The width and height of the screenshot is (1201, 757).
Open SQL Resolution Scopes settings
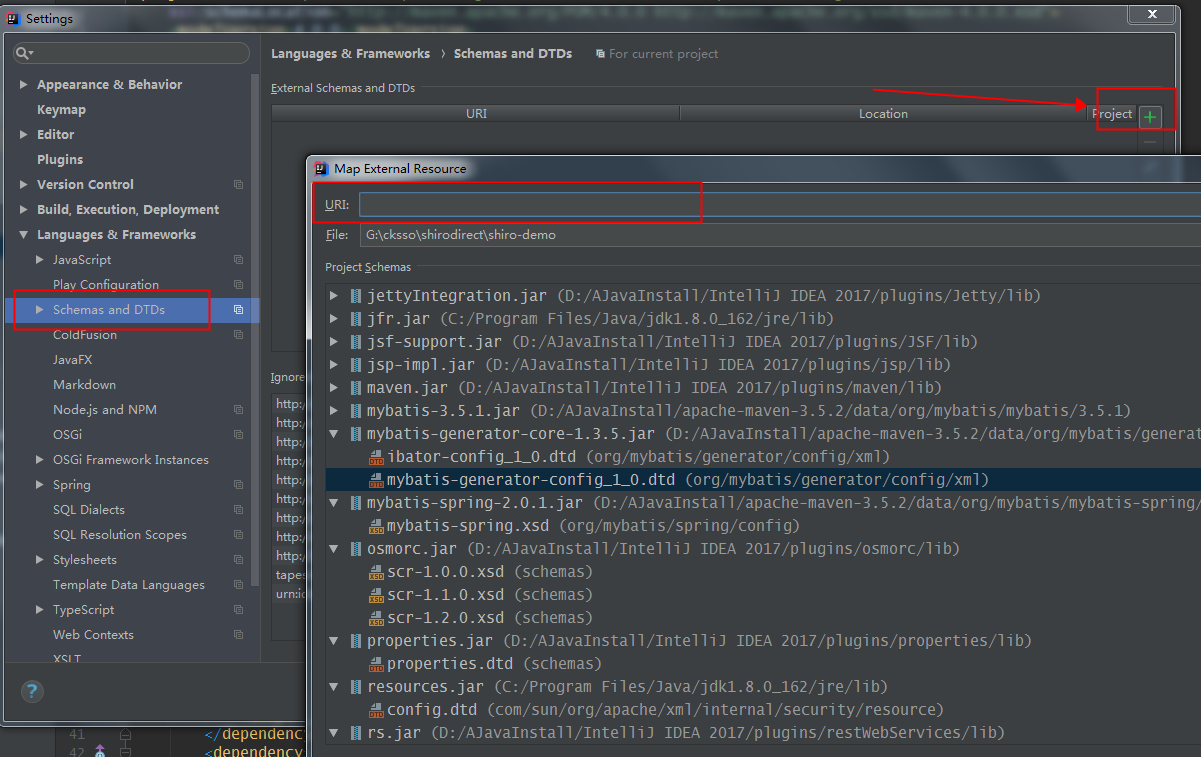coord(120,535)
